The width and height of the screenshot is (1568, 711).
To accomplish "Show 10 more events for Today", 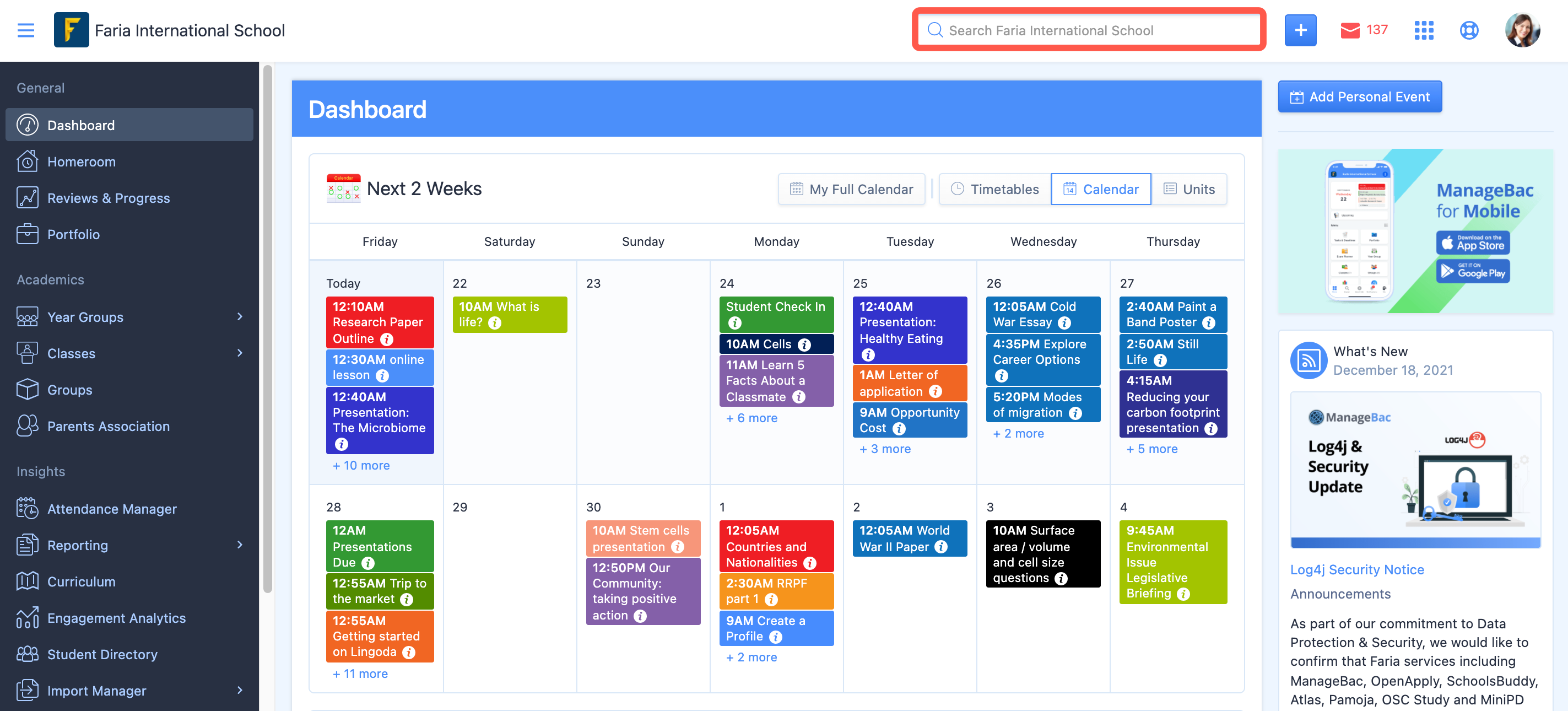I will [361, 465].
